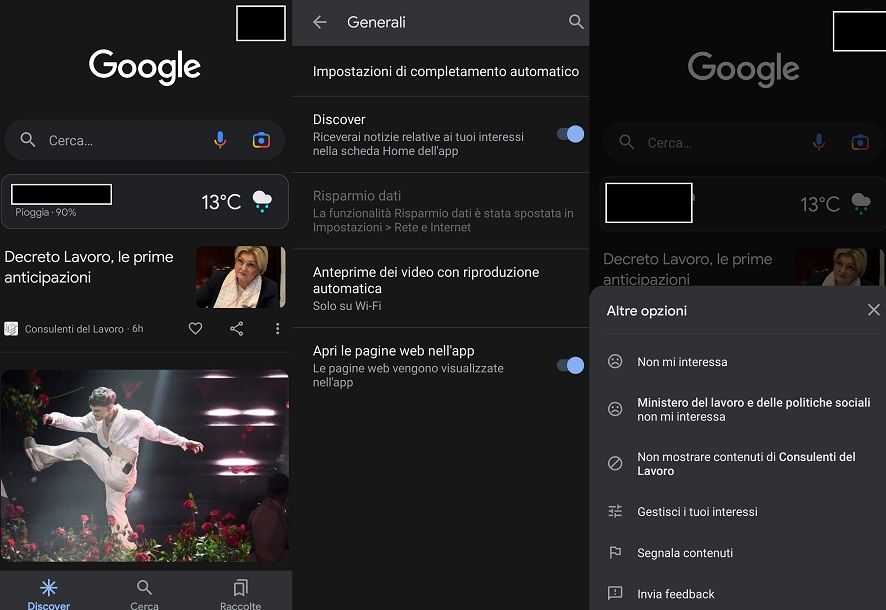Tap Consulenti del Lavoro source logo icon
This screenshot has width=886, height=610.
11,329
